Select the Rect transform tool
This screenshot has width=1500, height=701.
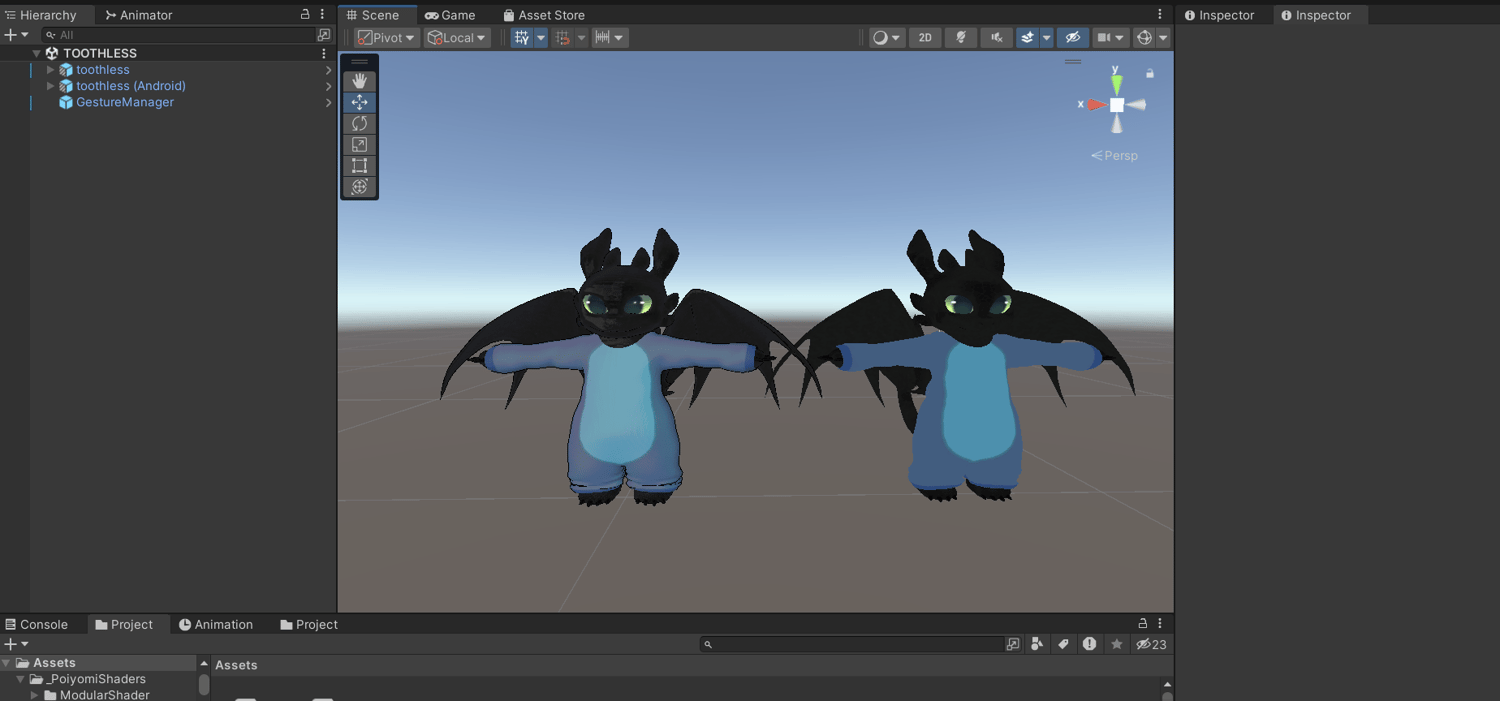(359, 165)
